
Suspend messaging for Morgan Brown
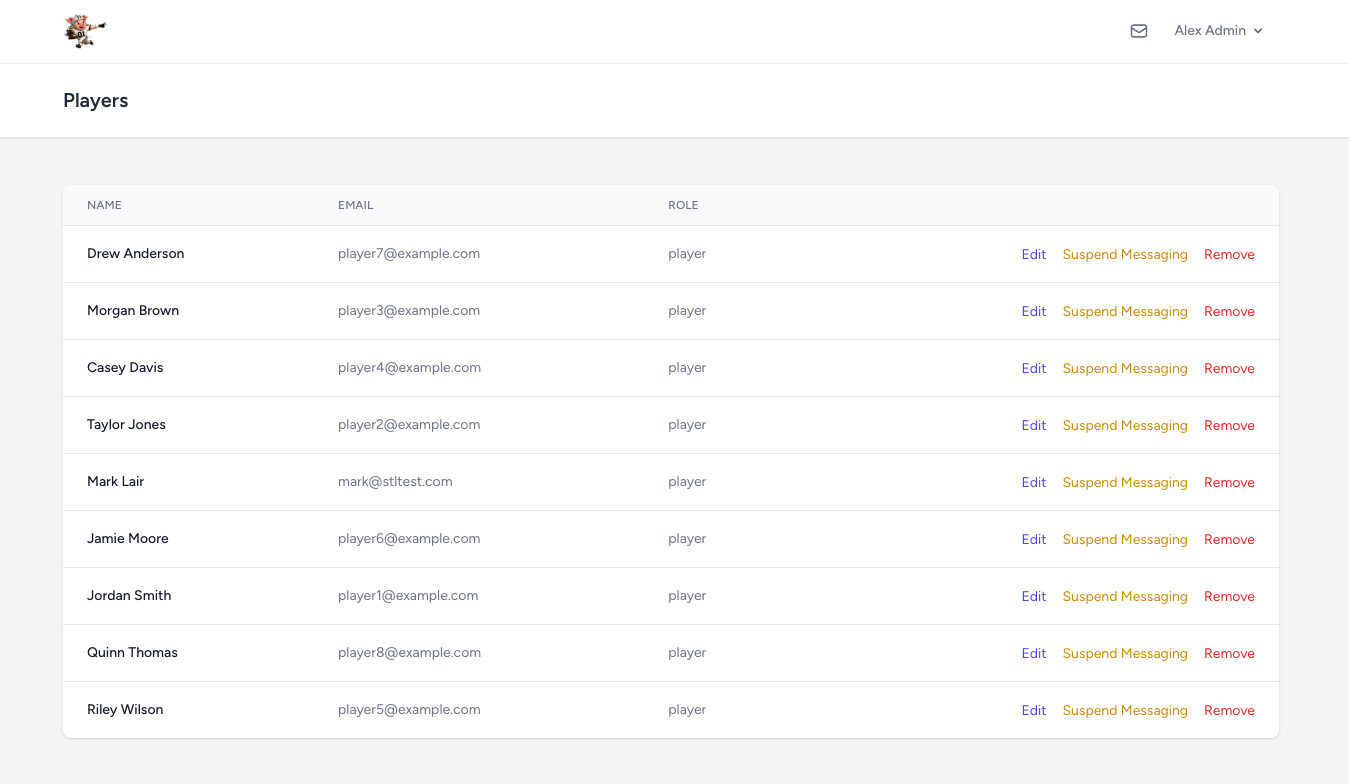pyautogui.click(x=1125, y=311)
